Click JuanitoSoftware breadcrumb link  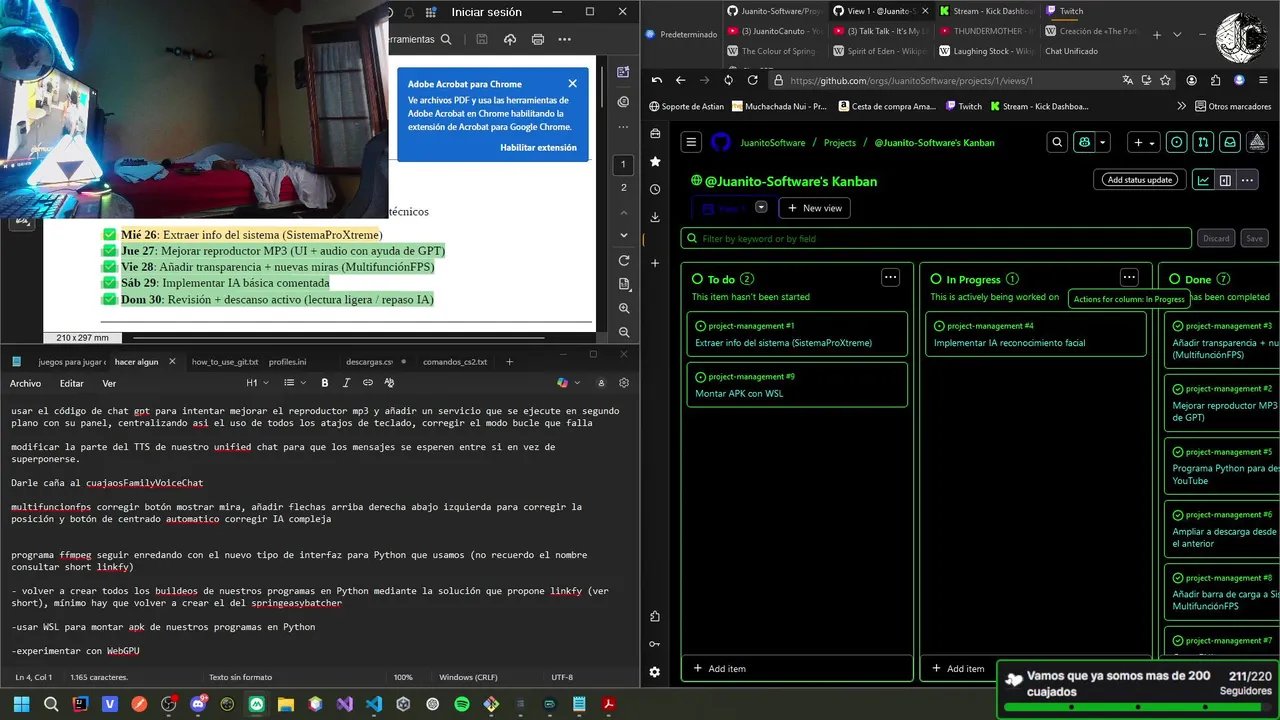772,143
